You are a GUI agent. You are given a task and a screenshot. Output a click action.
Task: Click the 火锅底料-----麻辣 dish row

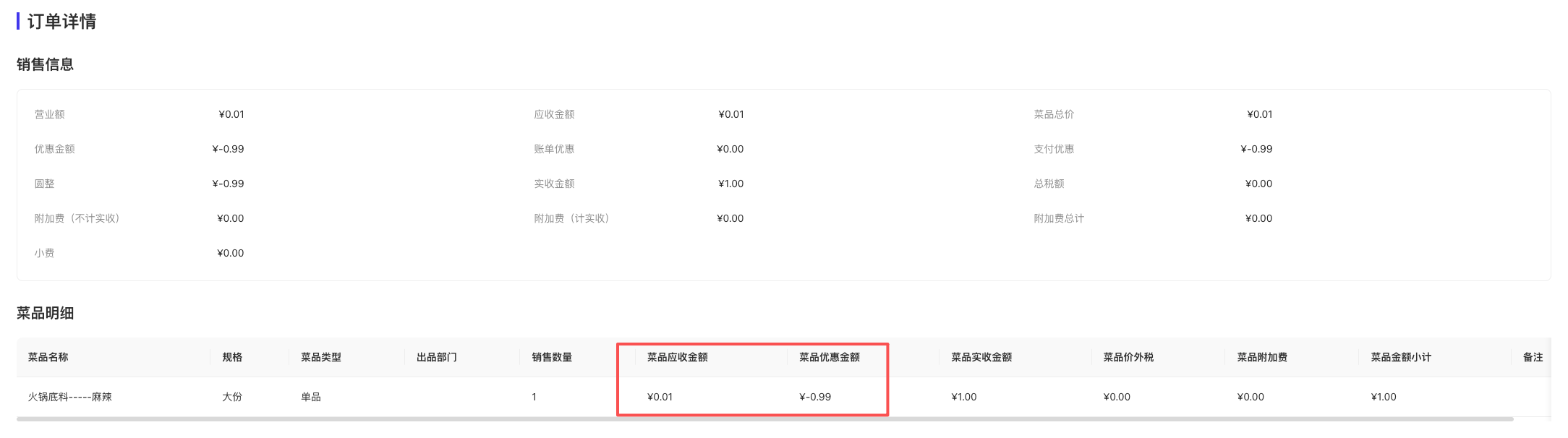(70, 397)
